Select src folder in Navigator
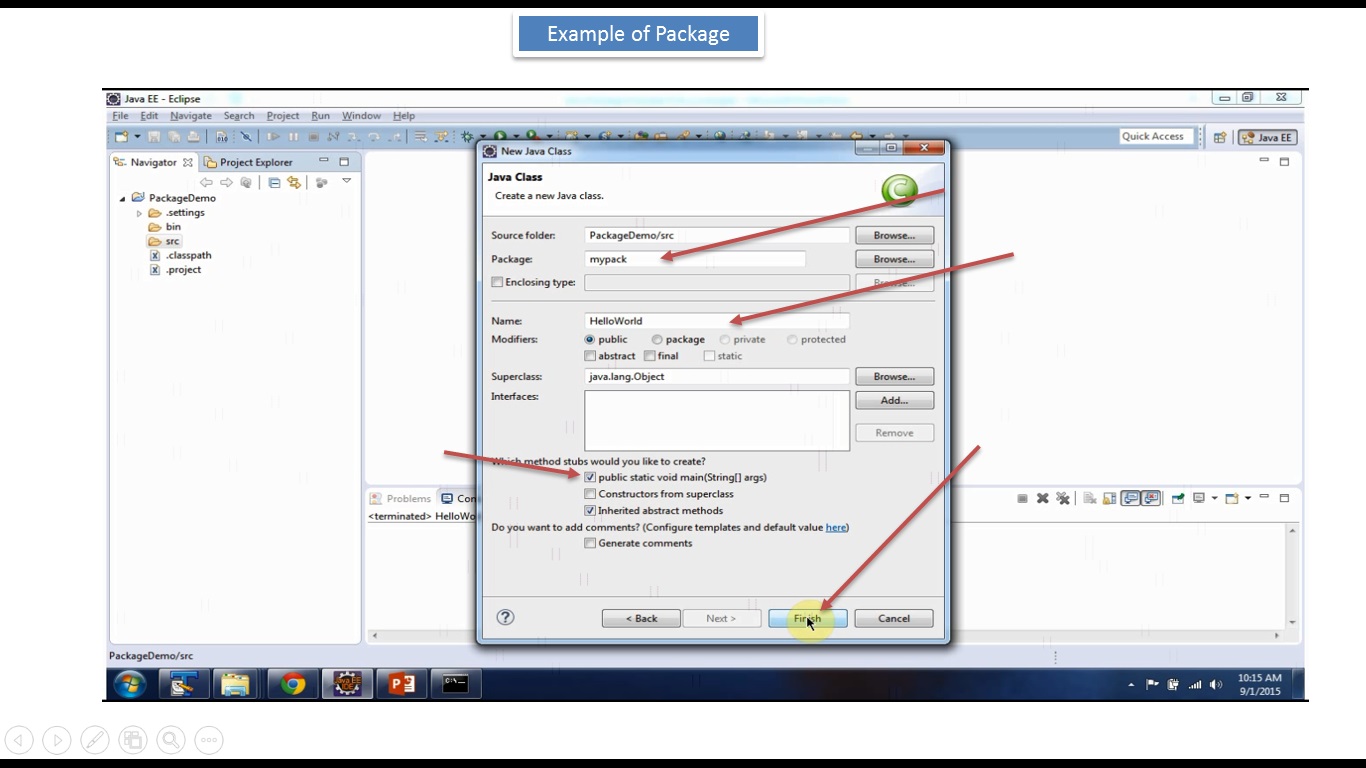This screenshot has width=1366, height=768. 164,241
